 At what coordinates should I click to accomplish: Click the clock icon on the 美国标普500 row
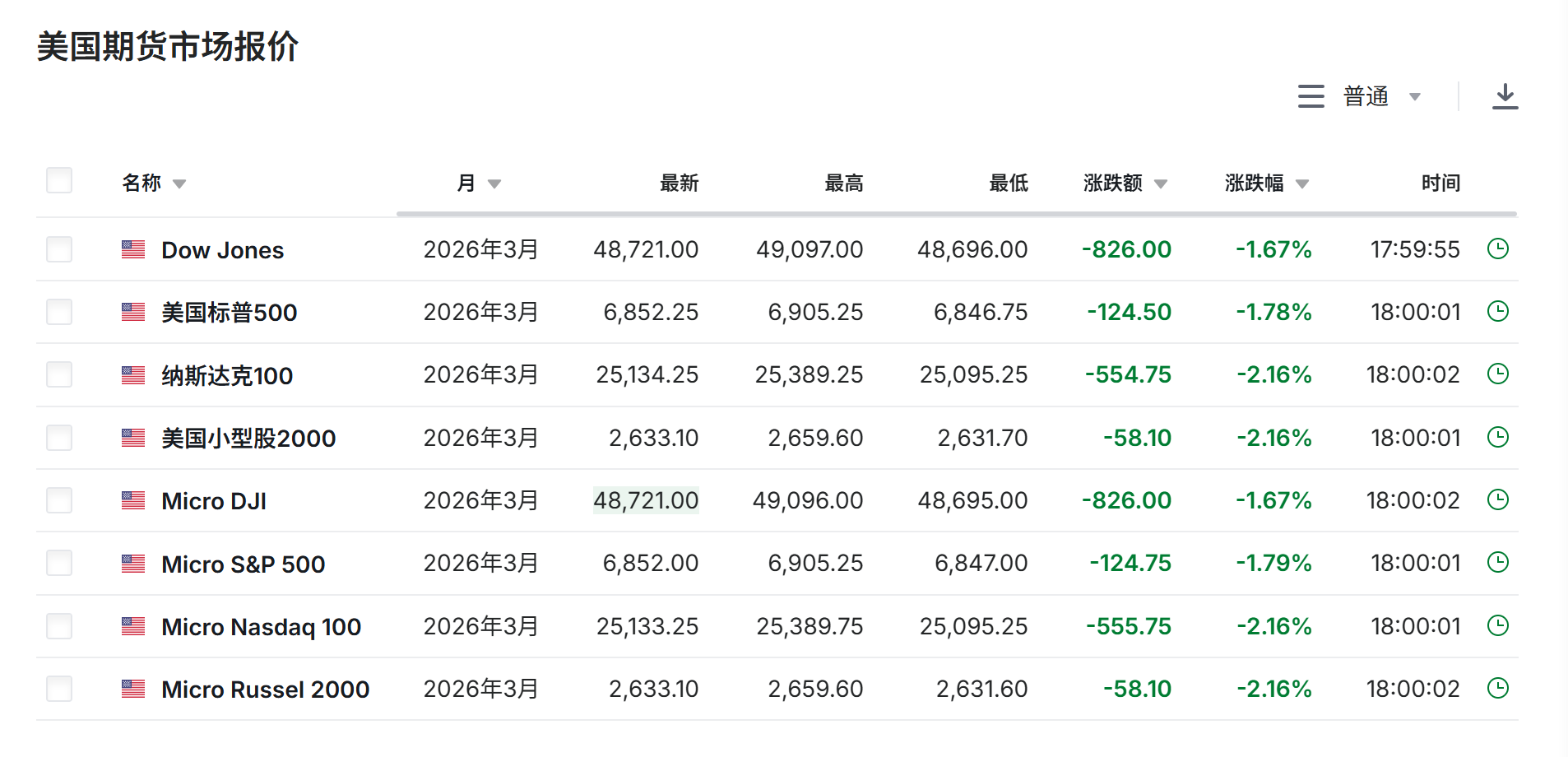(x=1499, y=312)
